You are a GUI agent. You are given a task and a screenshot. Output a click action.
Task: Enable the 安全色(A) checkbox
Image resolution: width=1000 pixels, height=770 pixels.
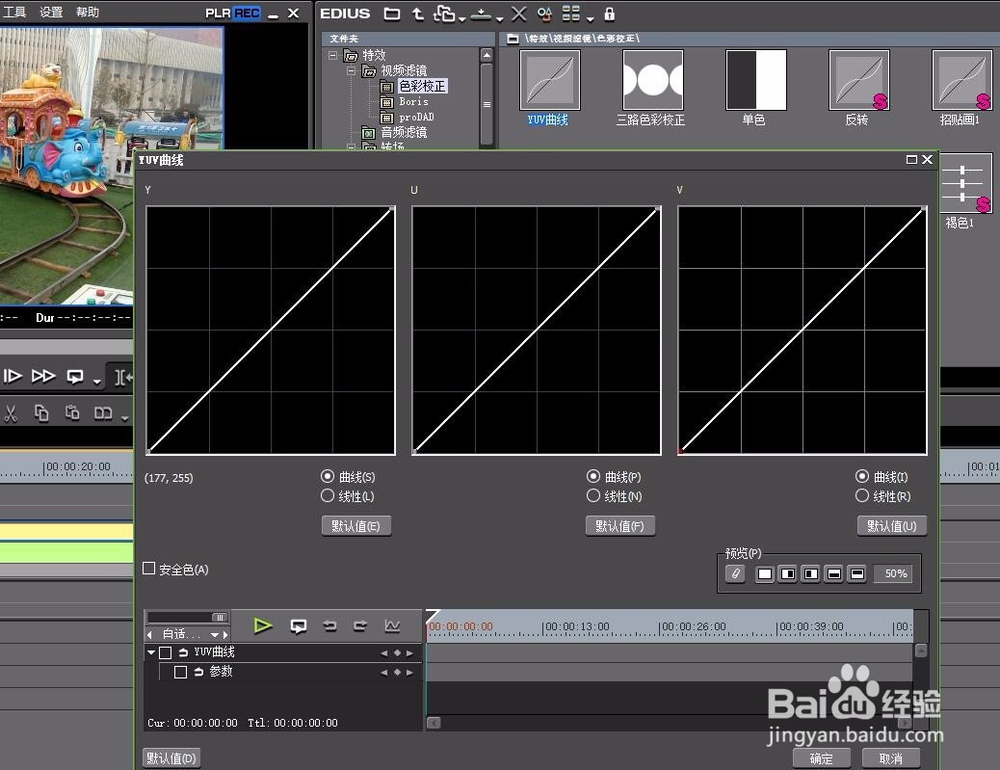tap(149, 568)
